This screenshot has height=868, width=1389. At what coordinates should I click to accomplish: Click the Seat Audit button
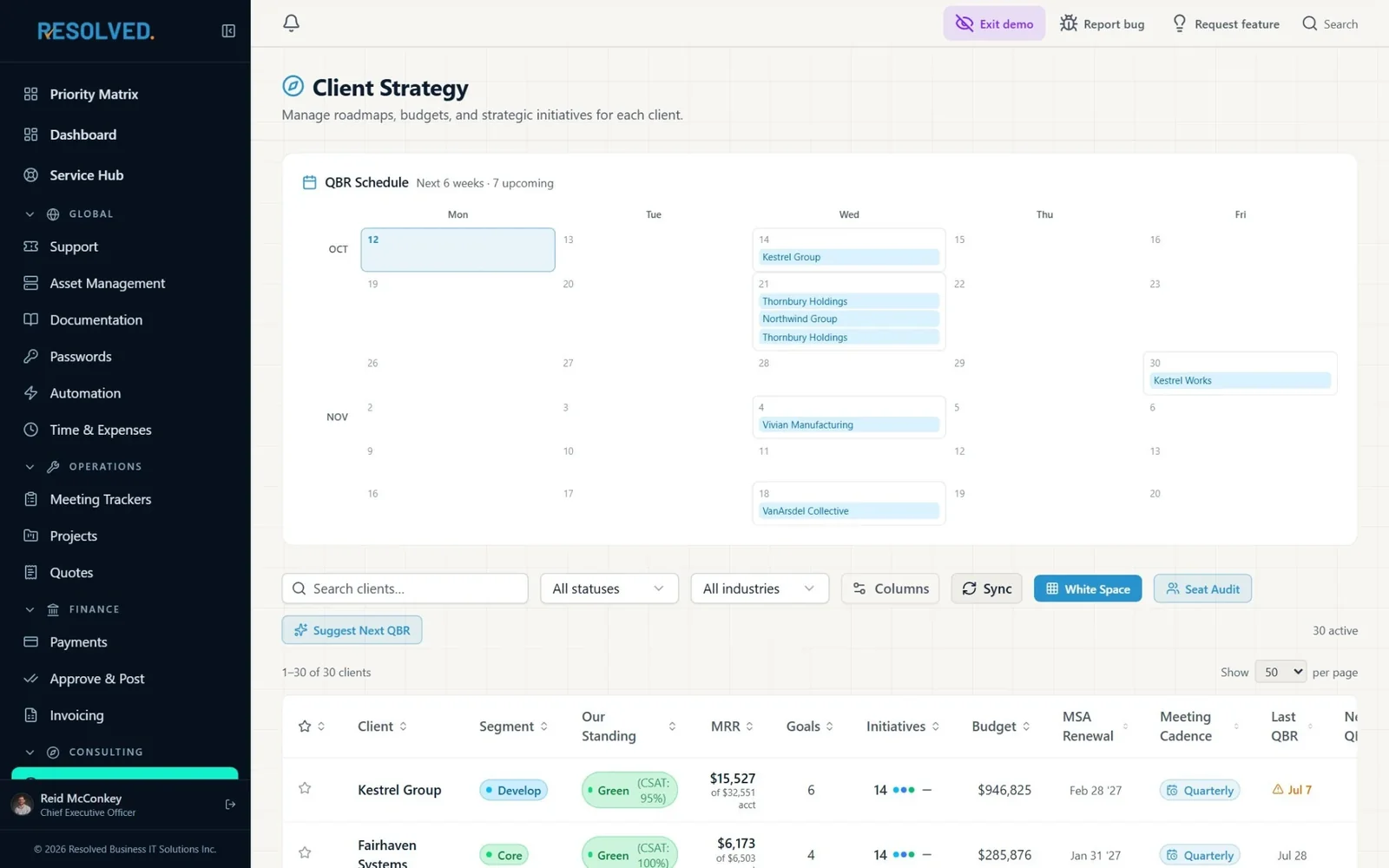click(x=1202, y=589)
